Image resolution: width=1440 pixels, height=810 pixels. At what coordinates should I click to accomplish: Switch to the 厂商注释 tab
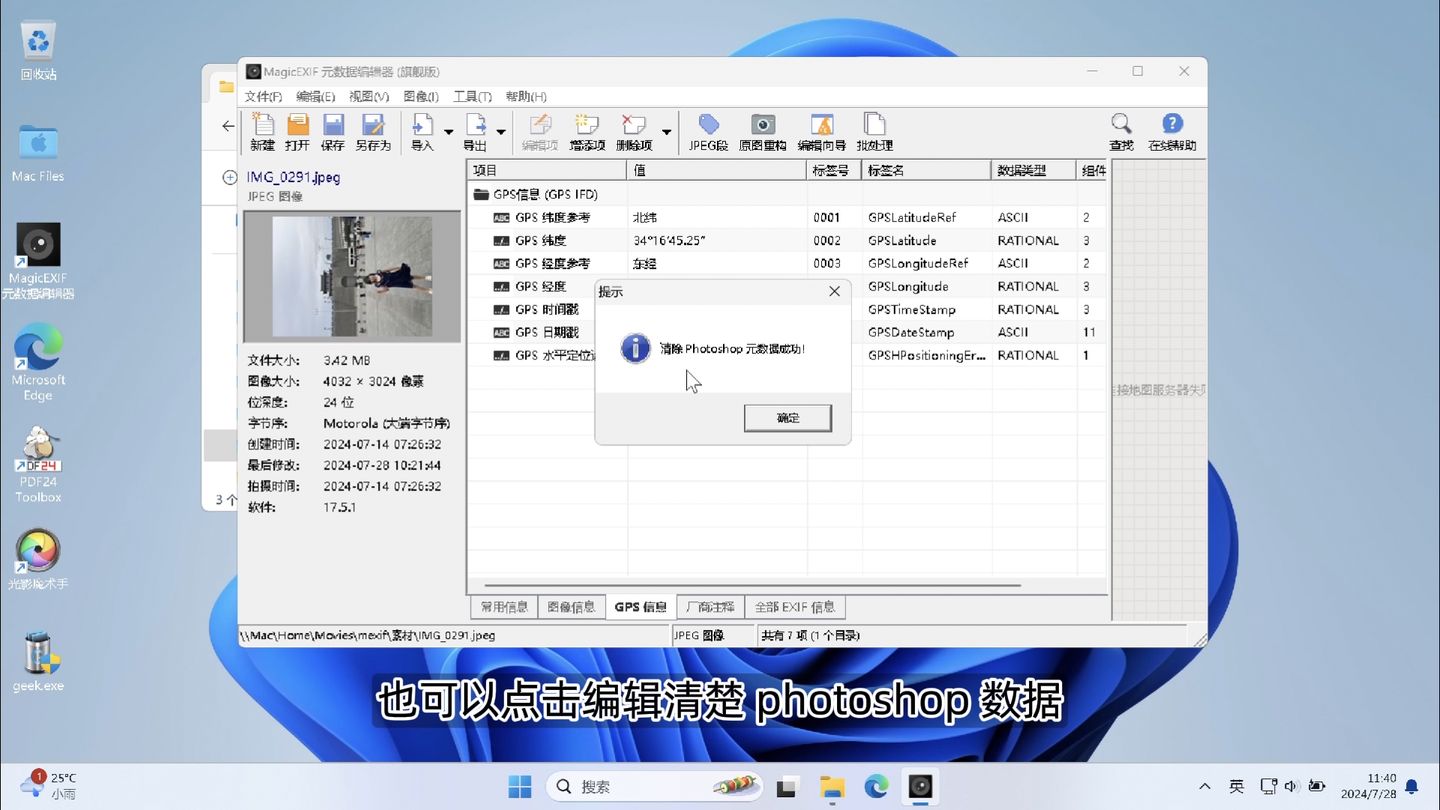pos(710,607)
